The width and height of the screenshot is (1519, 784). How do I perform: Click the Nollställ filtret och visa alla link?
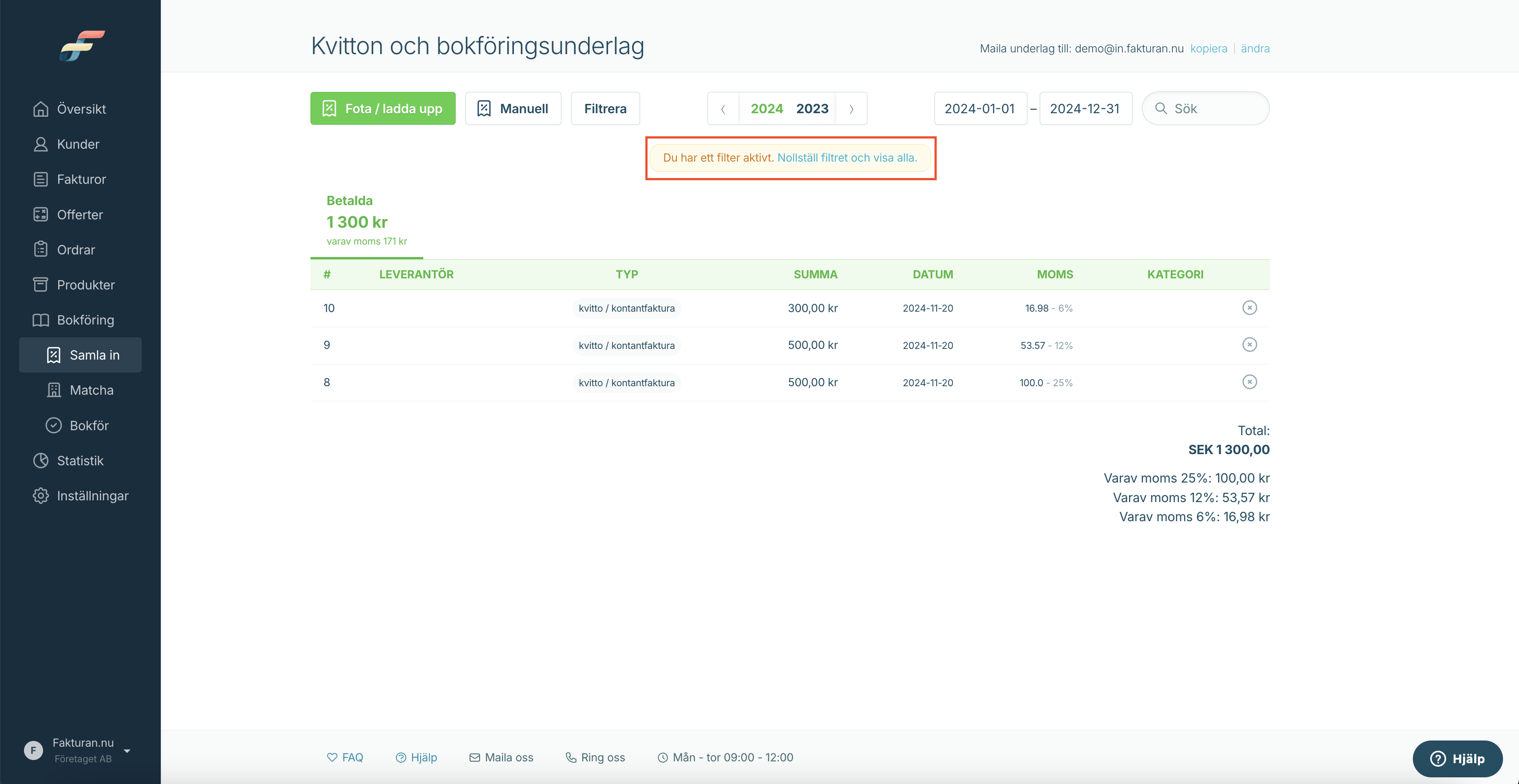coord(847,158)
